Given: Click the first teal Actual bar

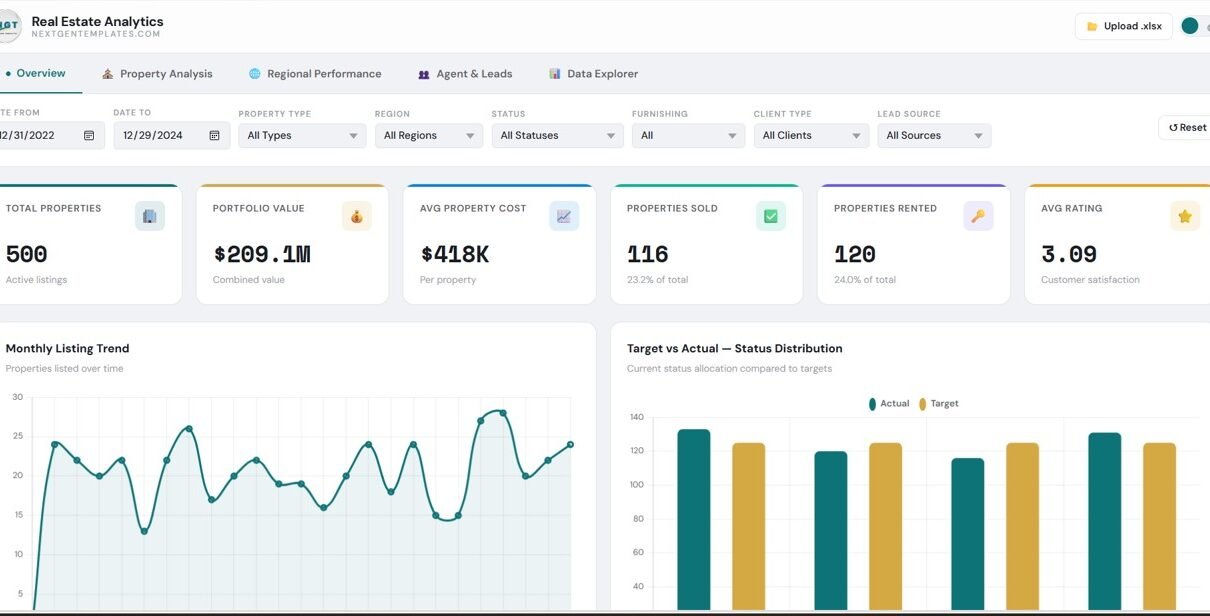Looking at the screenshot, I should click(693, 519).
